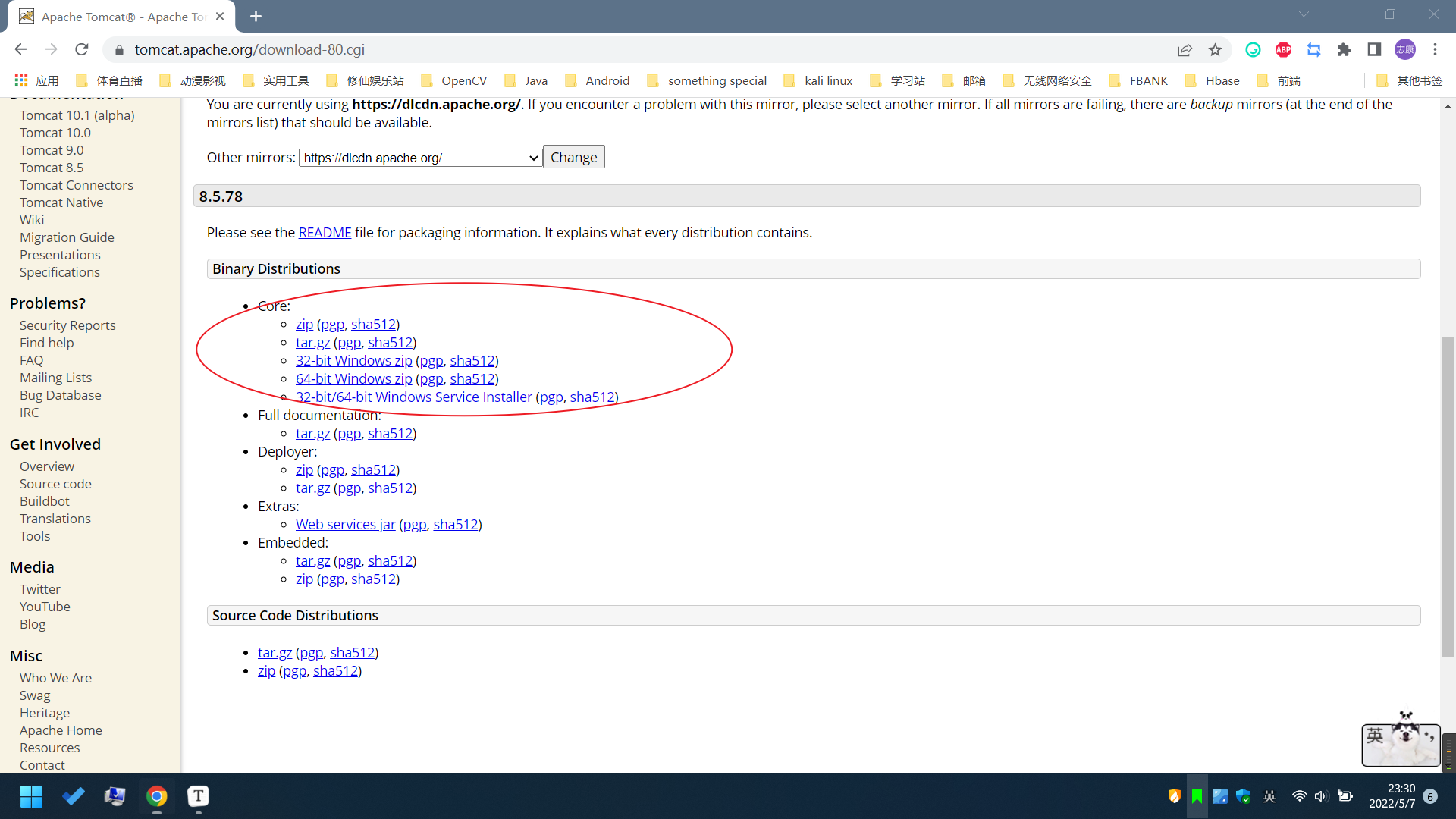Screen dimensions: 1456x819
Task: Open the 英 input method indicator
Action: 1269,796
